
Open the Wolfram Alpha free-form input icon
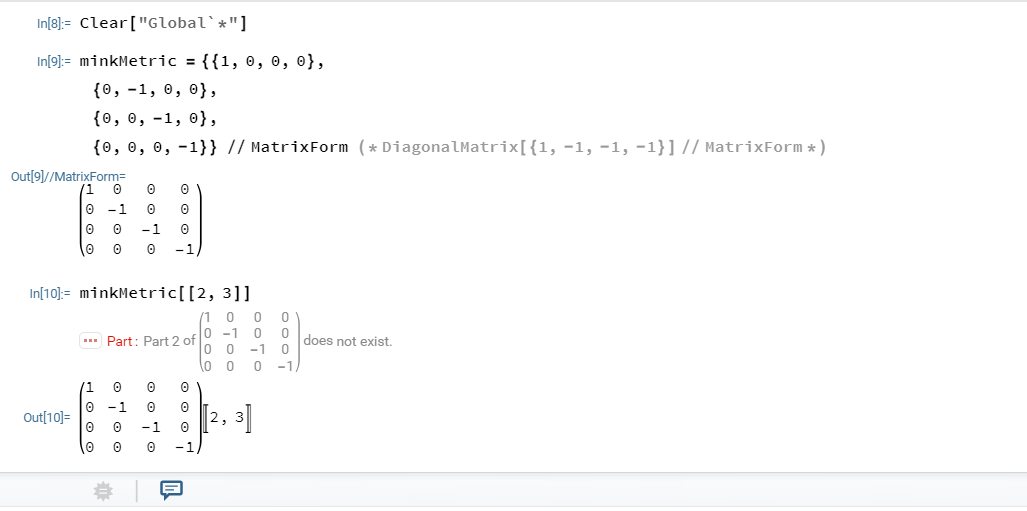(x=103, y=491)
